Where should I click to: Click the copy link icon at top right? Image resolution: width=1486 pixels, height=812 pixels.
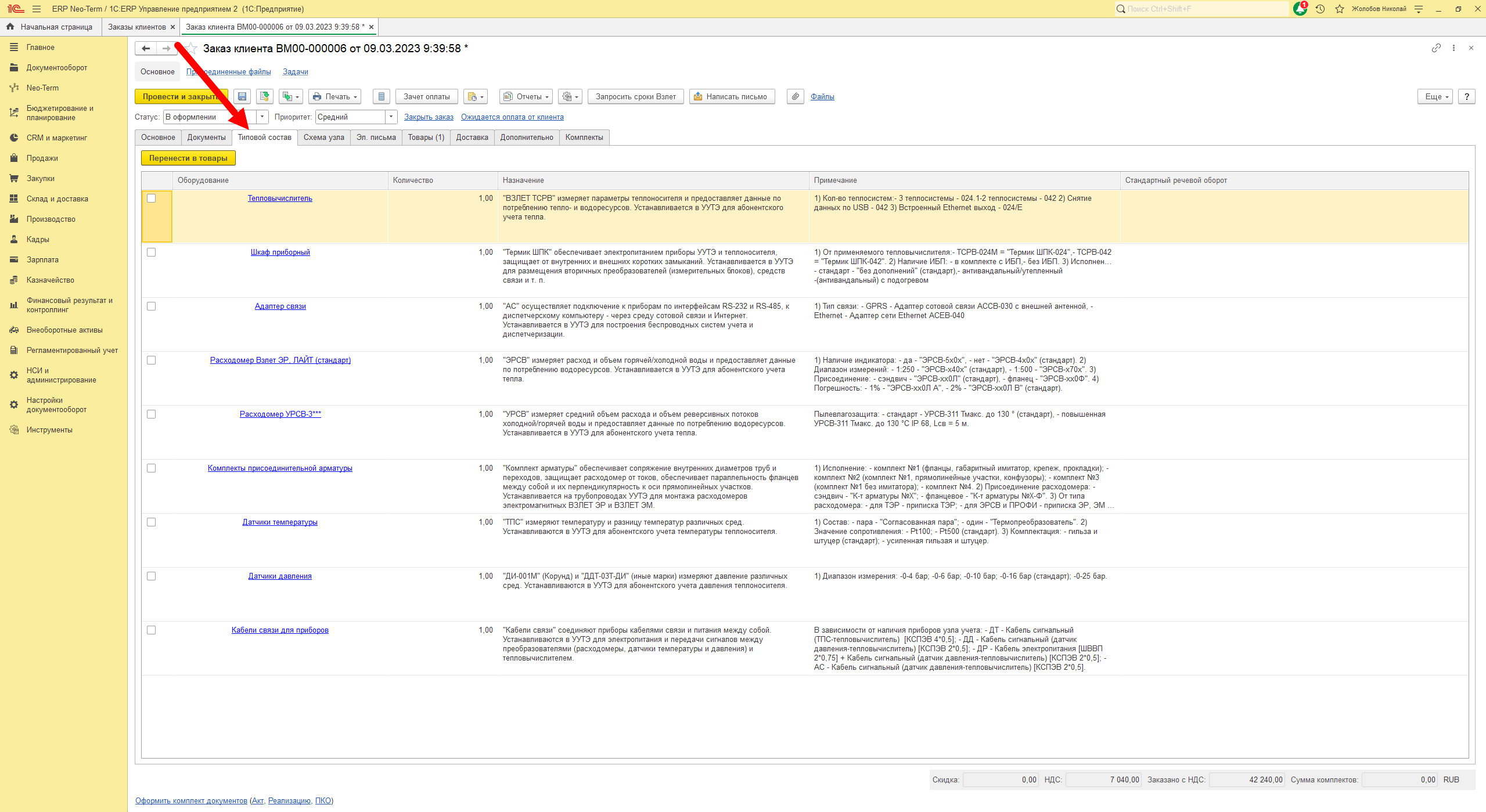coord(1435,48)
